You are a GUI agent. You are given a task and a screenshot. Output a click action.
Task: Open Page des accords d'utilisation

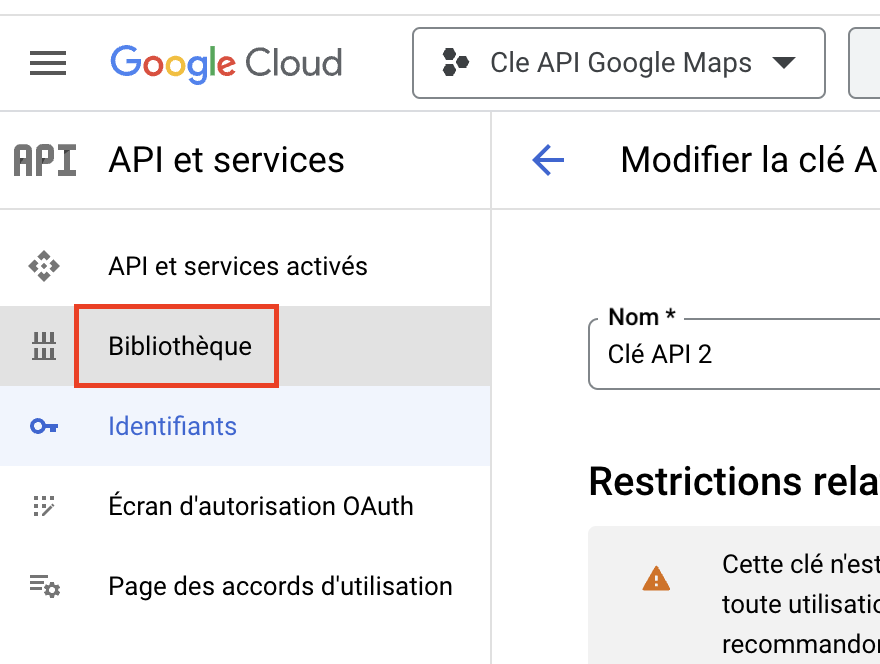click(x=280, y=586)
